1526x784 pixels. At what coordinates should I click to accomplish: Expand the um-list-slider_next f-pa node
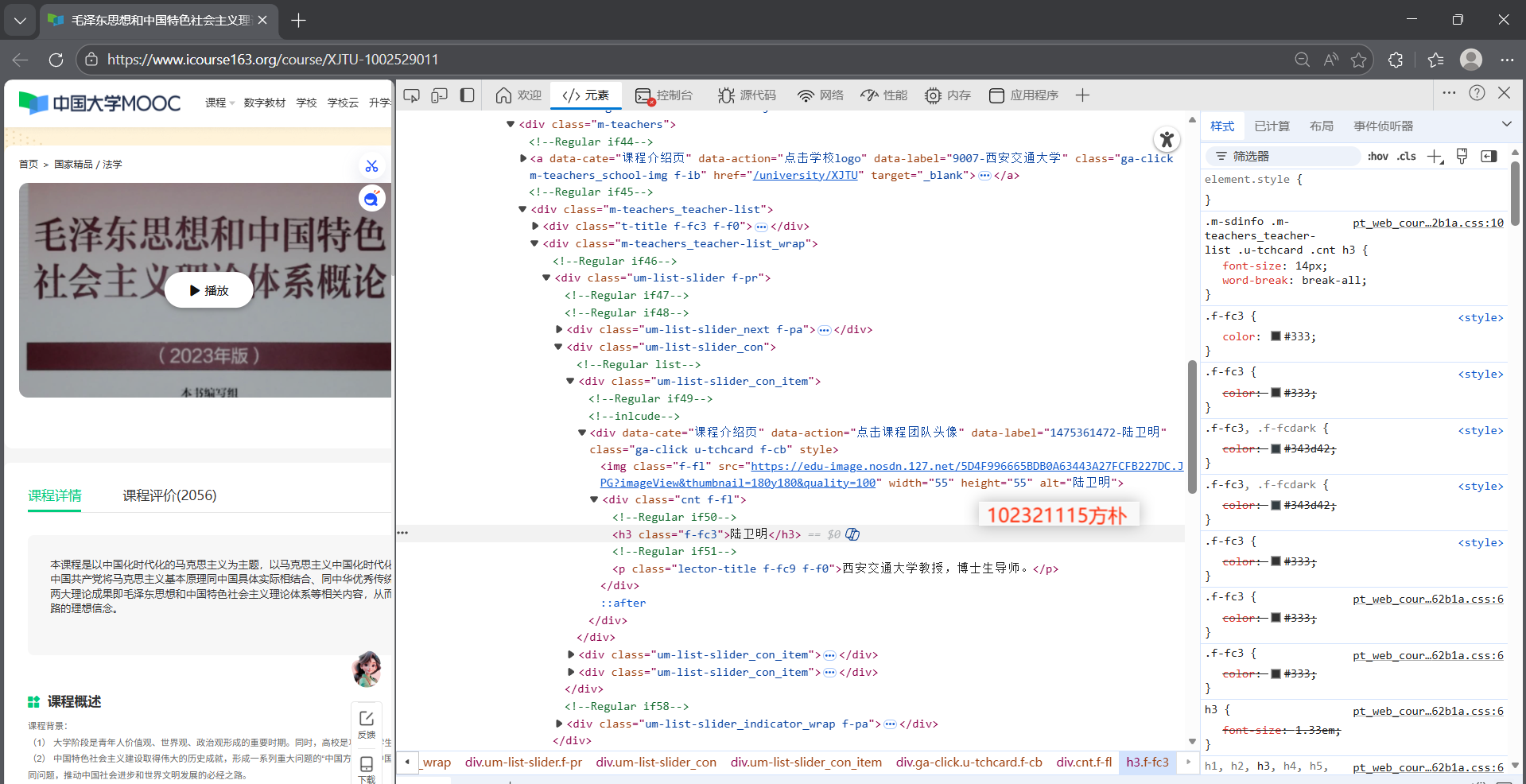coord(559,329)
